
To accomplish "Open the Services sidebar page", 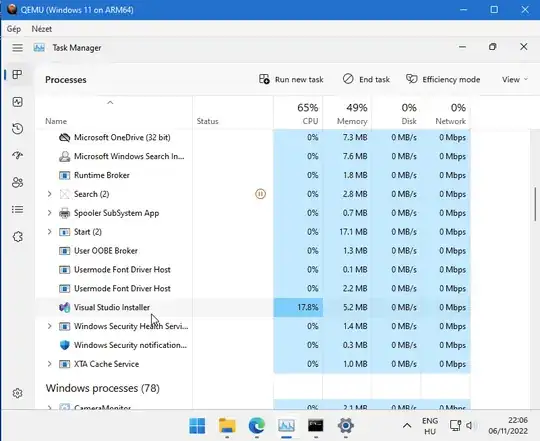I will 18,237.
